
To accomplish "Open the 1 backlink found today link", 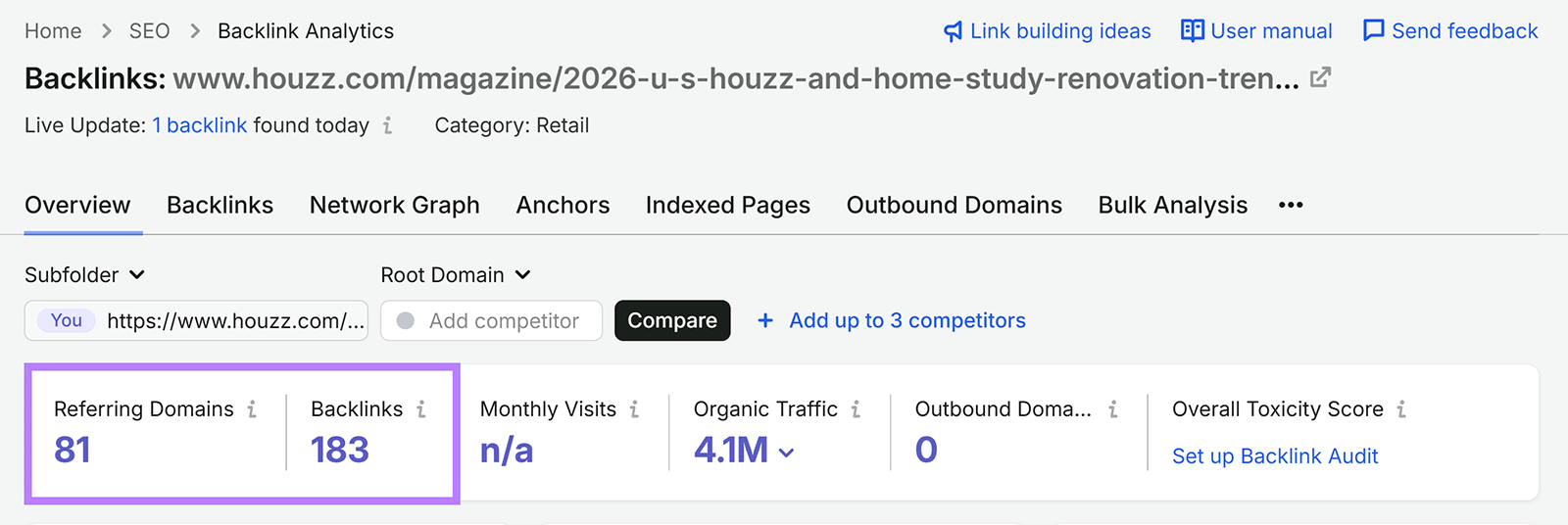I will 200,125.
